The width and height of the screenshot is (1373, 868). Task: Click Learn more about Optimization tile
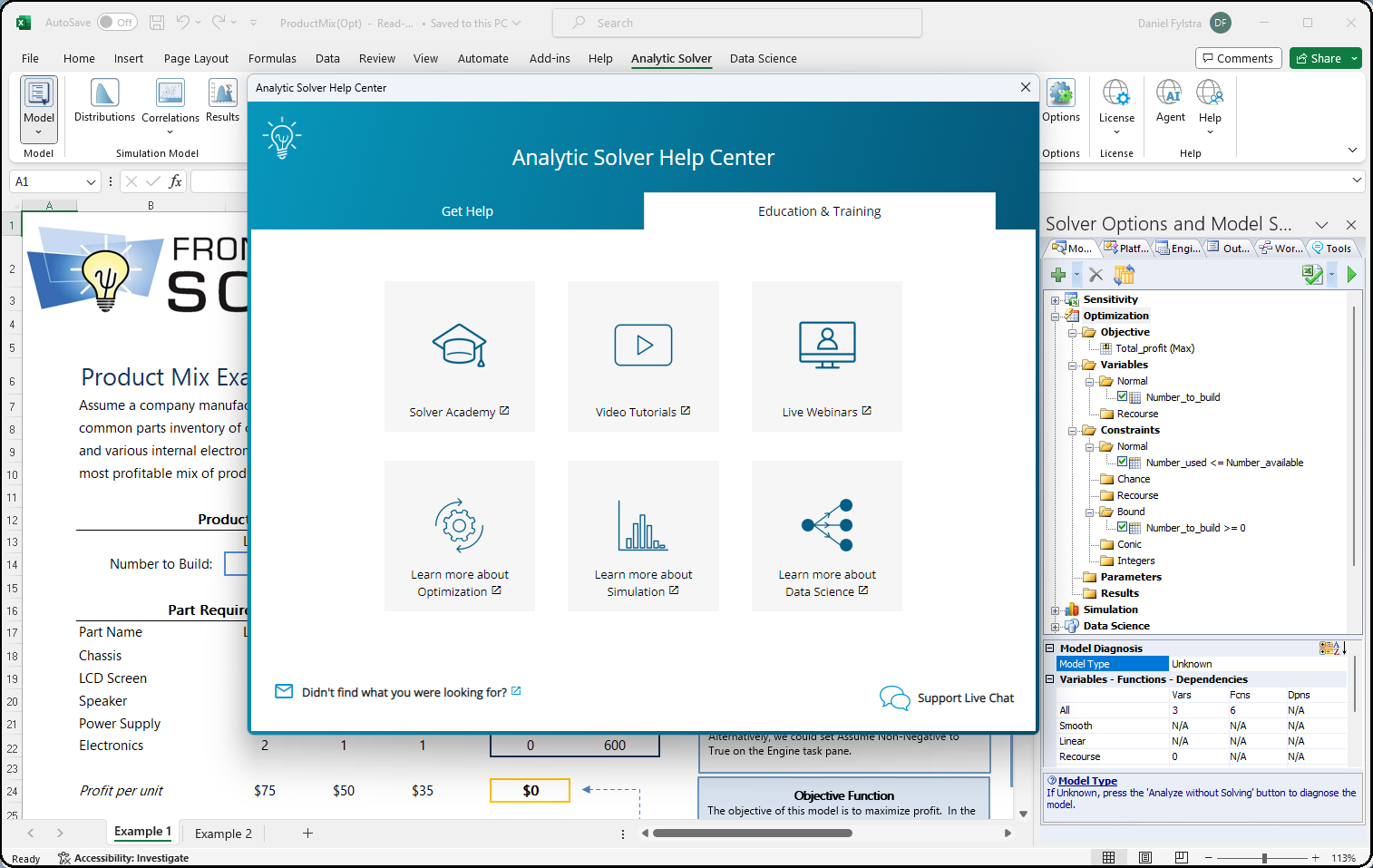tap(459, 536)
